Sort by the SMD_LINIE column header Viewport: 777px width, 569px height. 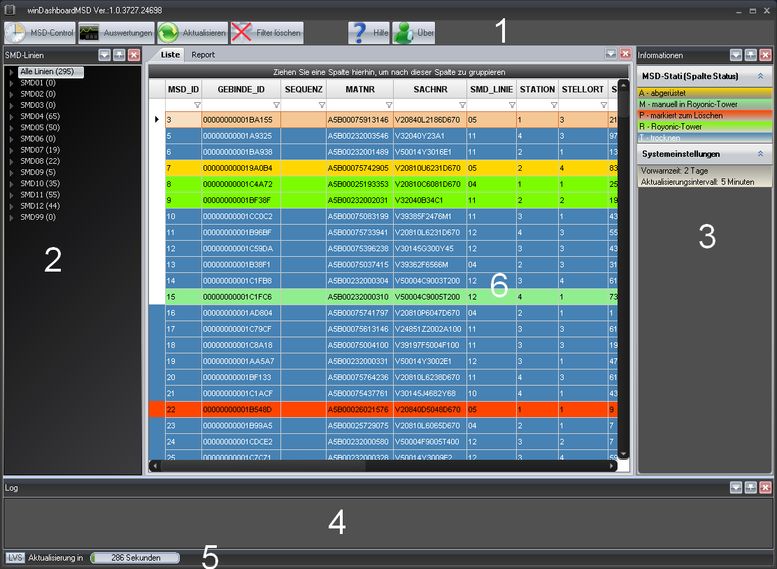tap(491, 90)
